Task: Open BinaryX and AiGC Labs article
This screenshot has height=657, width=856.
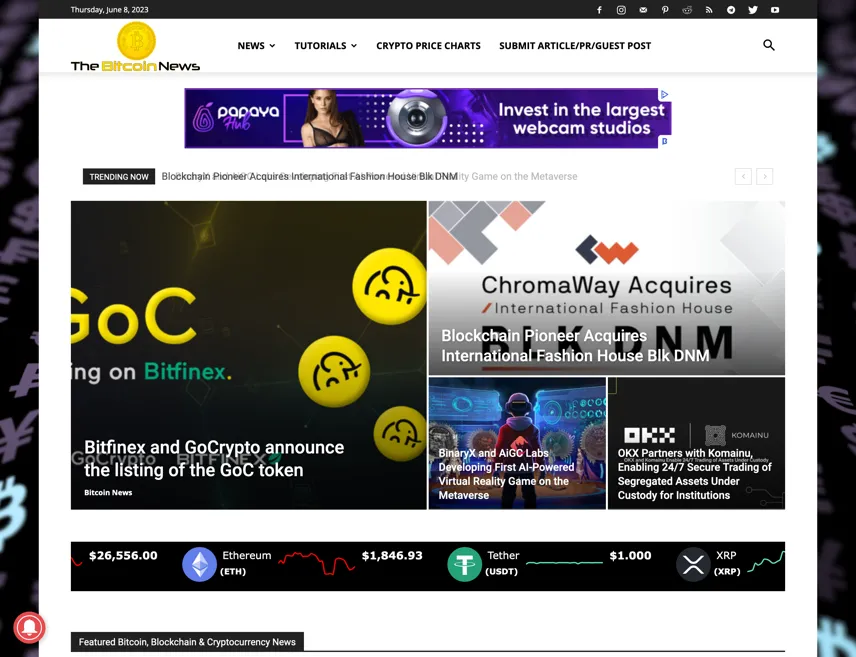Action: [x=506, y=474]
